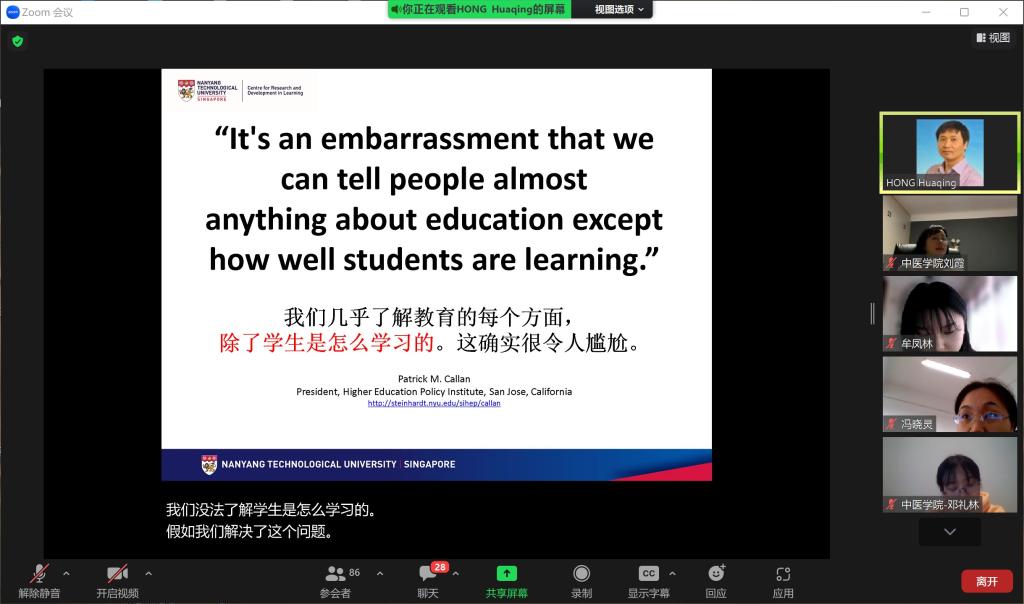Select HONG Huaqing's video thumbnail
The height and width of the screenshot is (604, 1024).
[949, 152]
